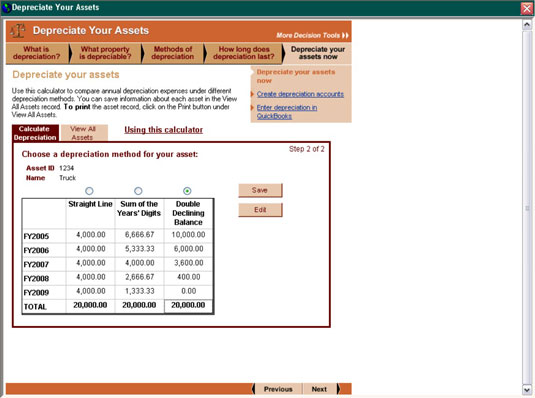Click the 3,600.00 cell in FY2007
The width and height of the screenshot is (535, 398).
(x=189, y=263)
